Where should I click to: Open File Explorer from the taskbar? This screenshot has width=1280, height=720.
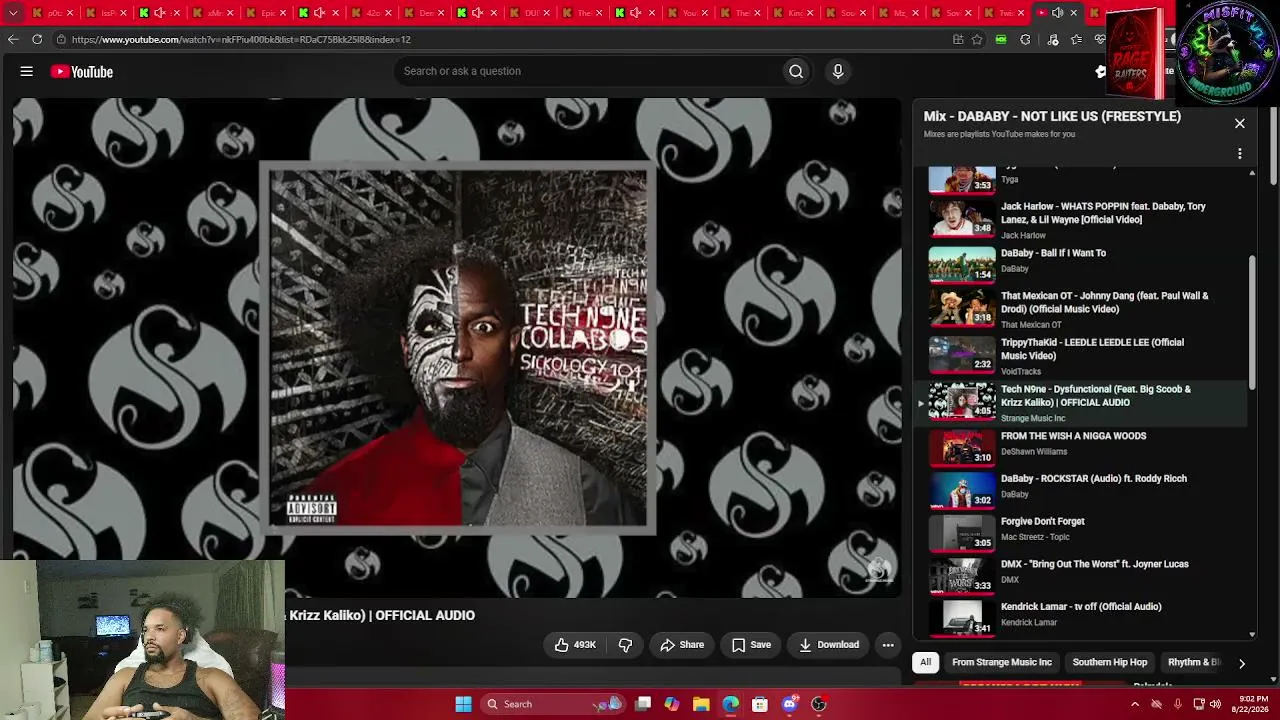(701, 704)
